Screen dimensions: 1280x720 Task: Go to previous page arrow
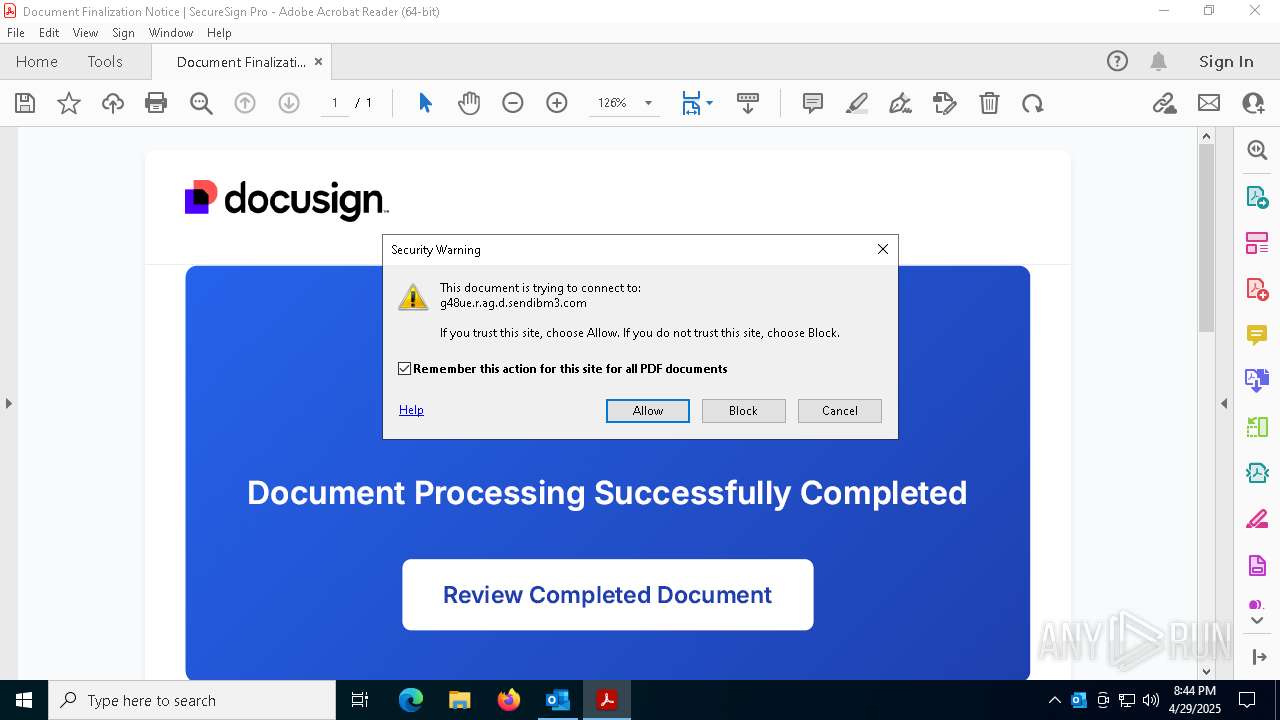tap(245, 103)
